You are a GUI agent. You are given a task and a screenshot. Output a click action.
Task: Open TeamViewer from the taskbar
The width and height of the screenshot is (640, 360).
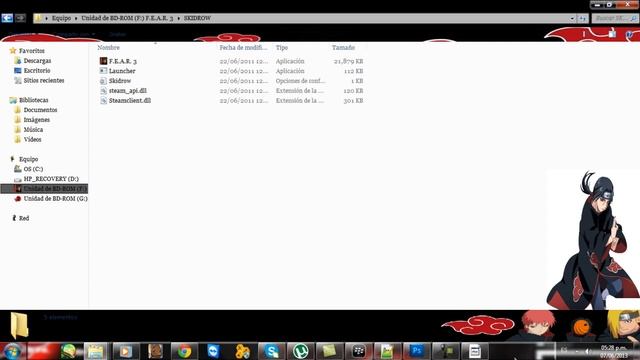(213, 351)
